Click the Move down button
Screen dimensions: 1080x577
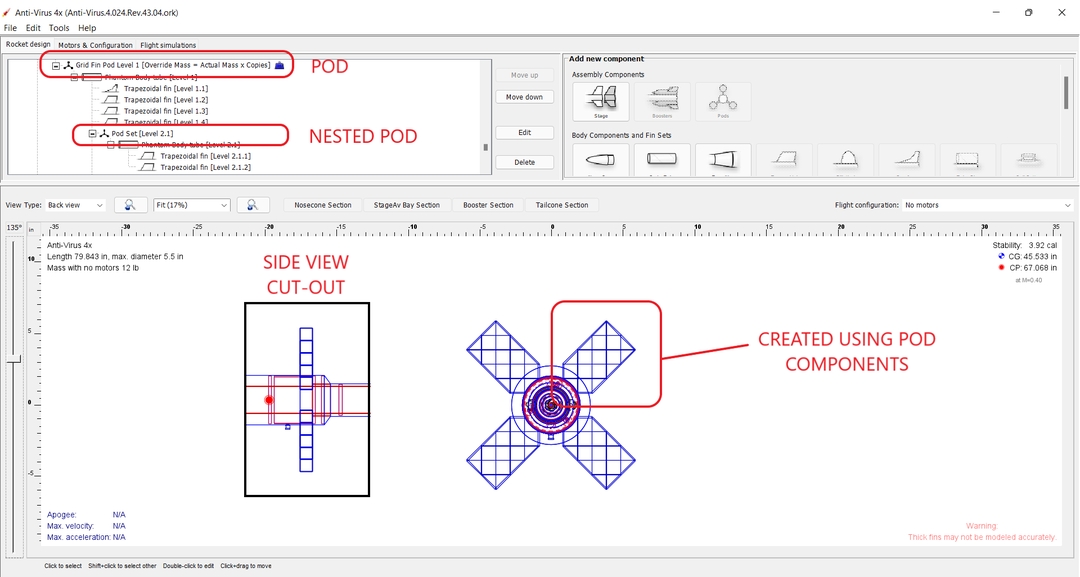524,97
